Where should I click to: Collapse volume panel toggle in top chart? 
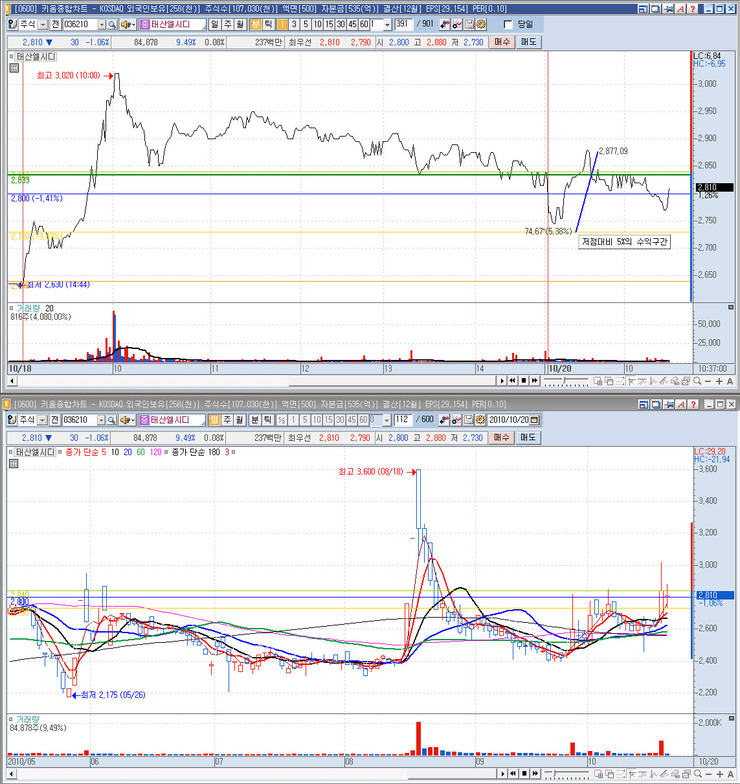point(731,307)
